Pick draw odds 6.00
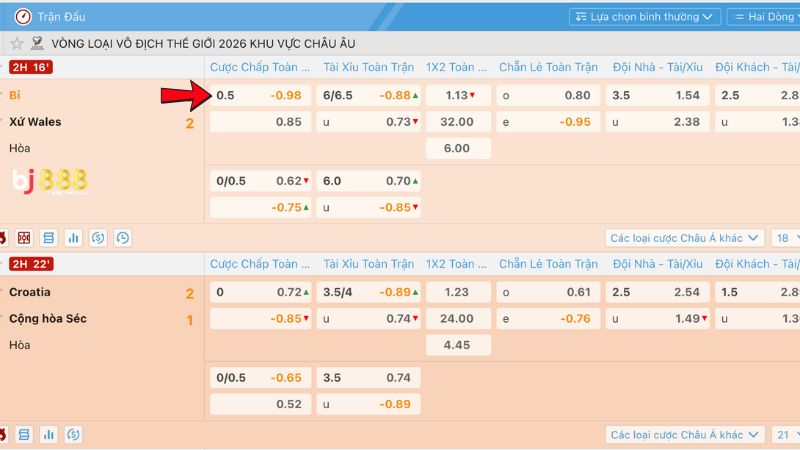Image resolution: width=800 pixels, height=450 pixels. click(458, 148)
